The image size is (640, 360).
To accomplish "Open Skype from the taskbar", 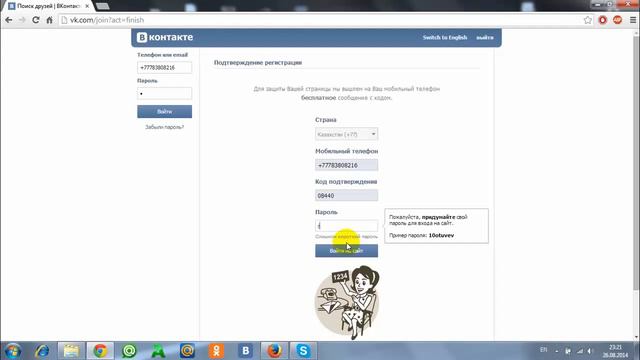I will coord(303,351).
